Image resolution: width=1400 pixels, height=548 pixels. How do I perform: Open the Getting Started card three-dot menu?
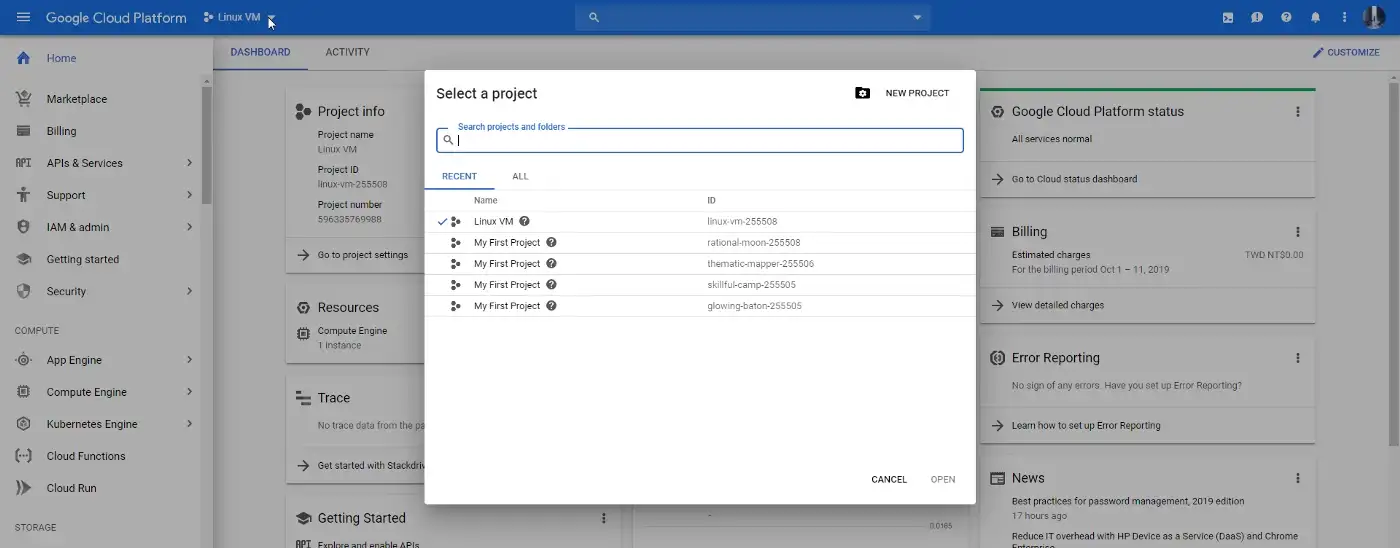pyautogui.click(x=604, y=518)
